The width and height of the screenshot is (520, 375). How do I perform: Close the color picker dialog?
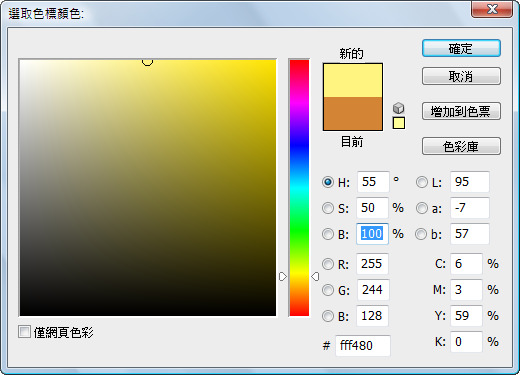tap(492, 9)
